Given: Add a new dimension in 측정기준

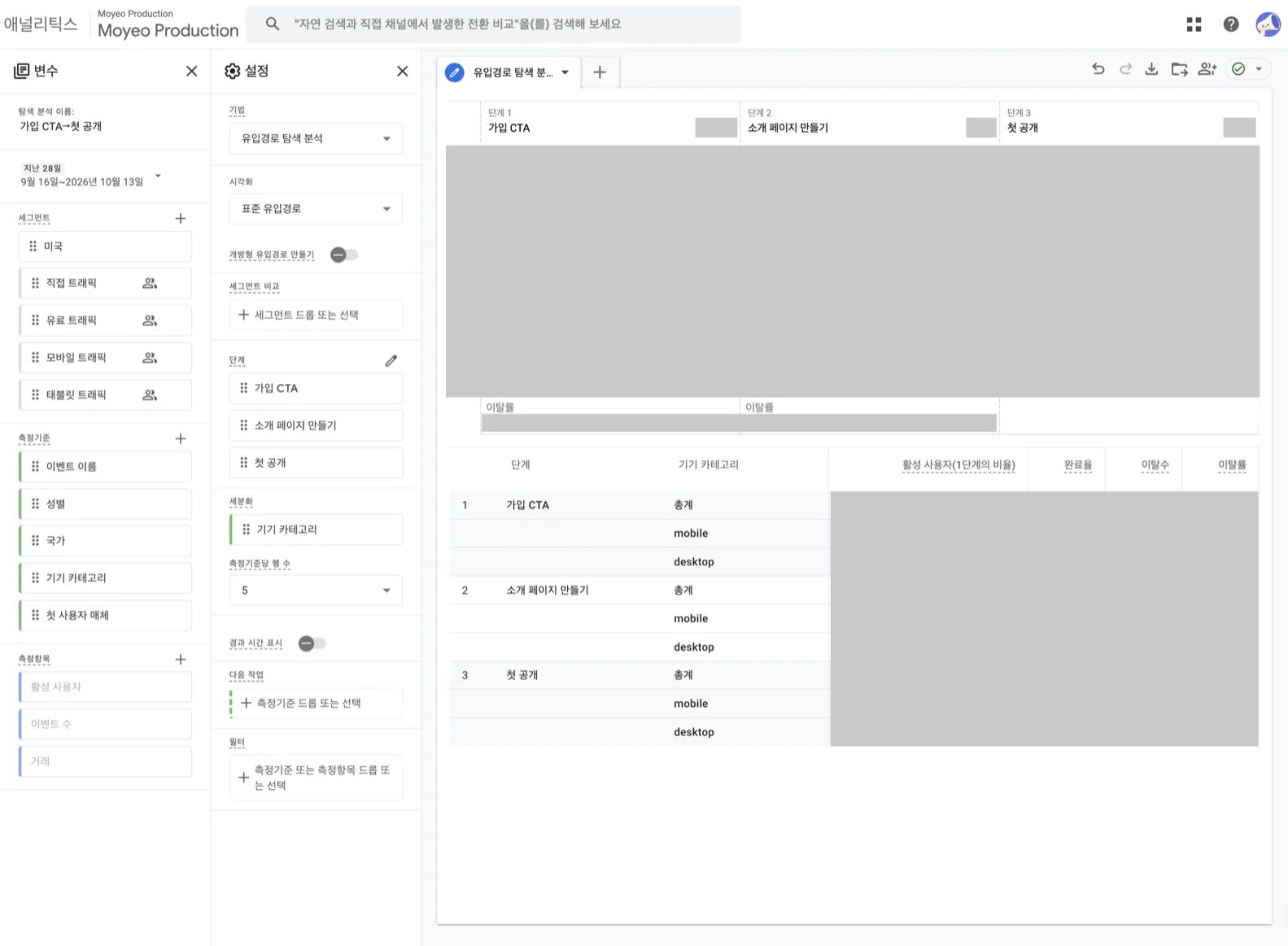Looking at the screenshot, I should [x=181, y=438].
